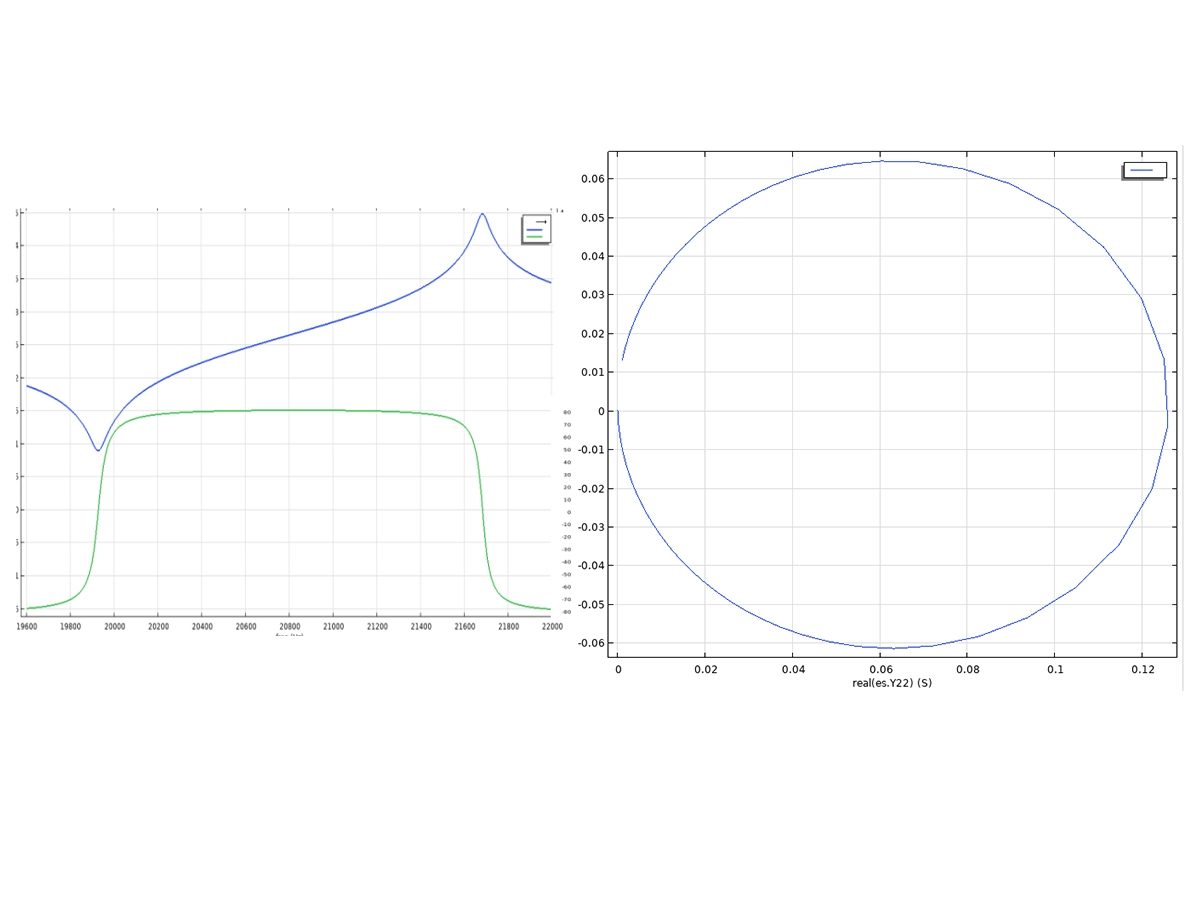The height and width of the screenshot is (900, 1200).
Task: Click the 0.08 tick on the real(es.Y22) axis
Action: (968, 669)
